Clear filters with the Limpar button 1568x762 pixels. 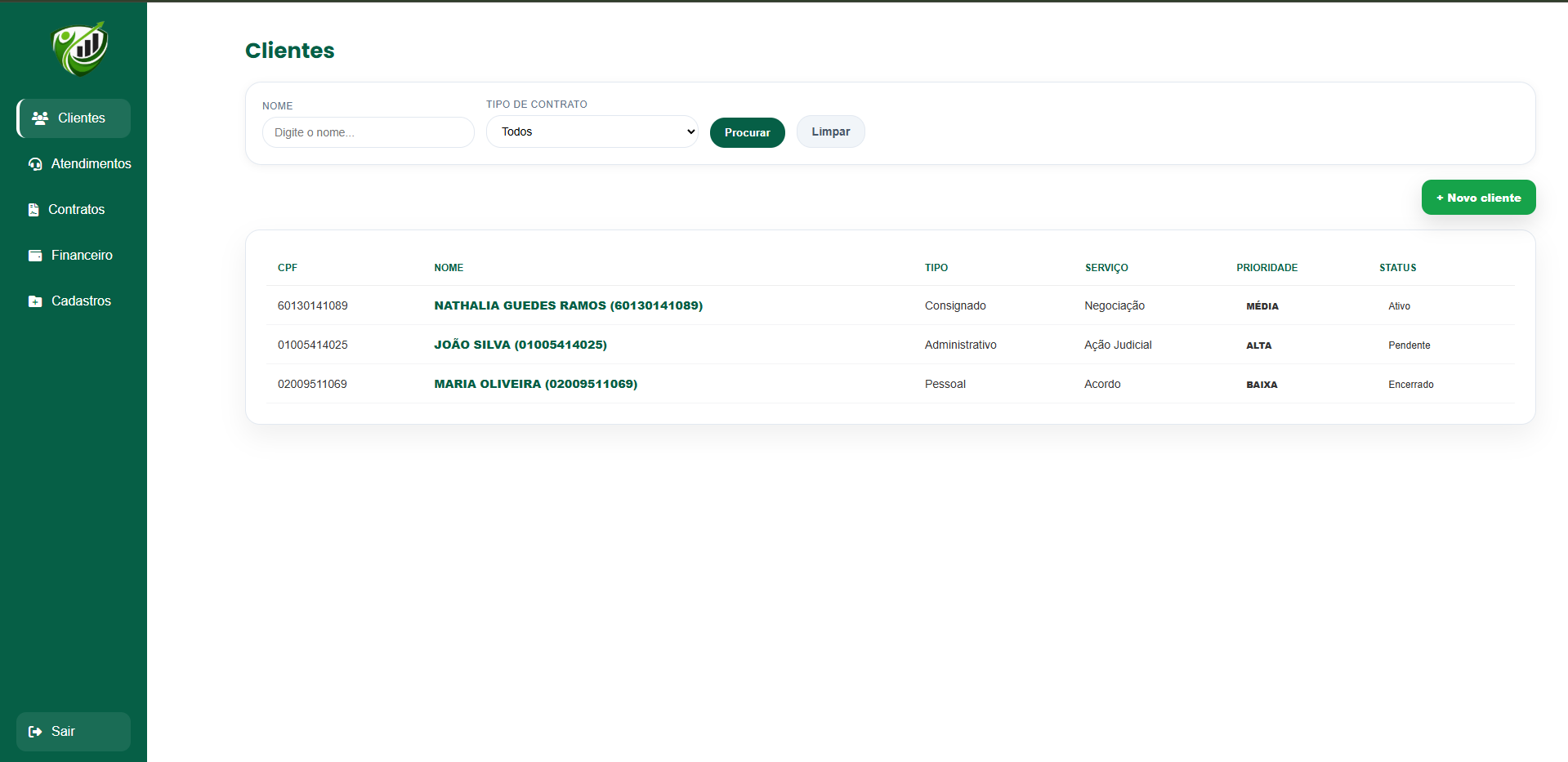[831, 131]
